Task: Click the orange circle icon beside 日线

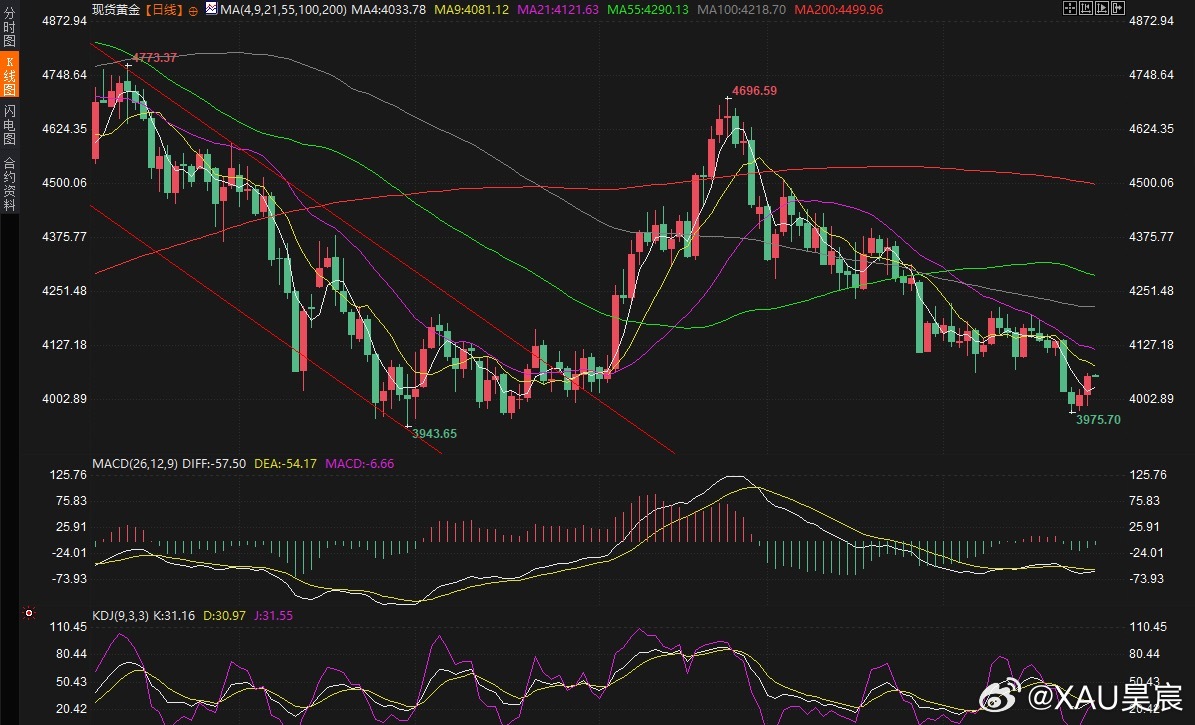Action: click(193, 11)
